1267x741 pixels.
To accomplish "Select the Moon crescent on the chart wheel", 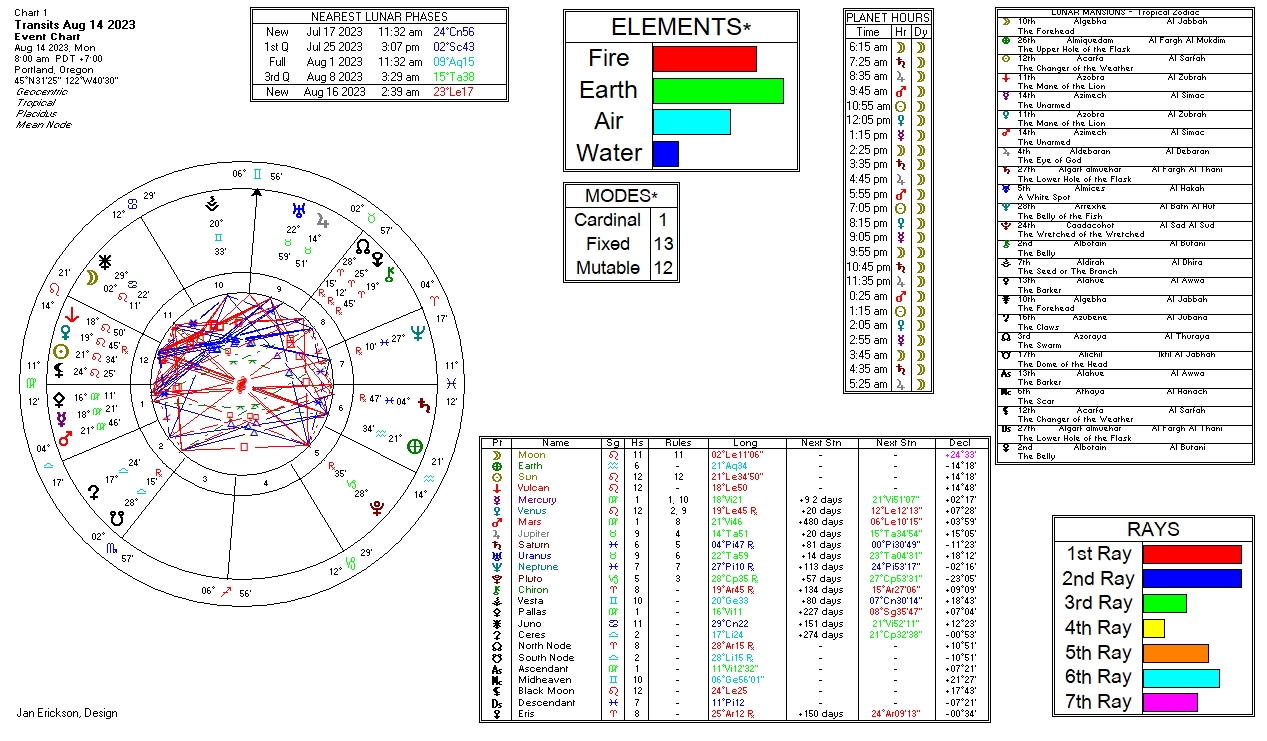I will pyautogui.click(x=91, y=275).
